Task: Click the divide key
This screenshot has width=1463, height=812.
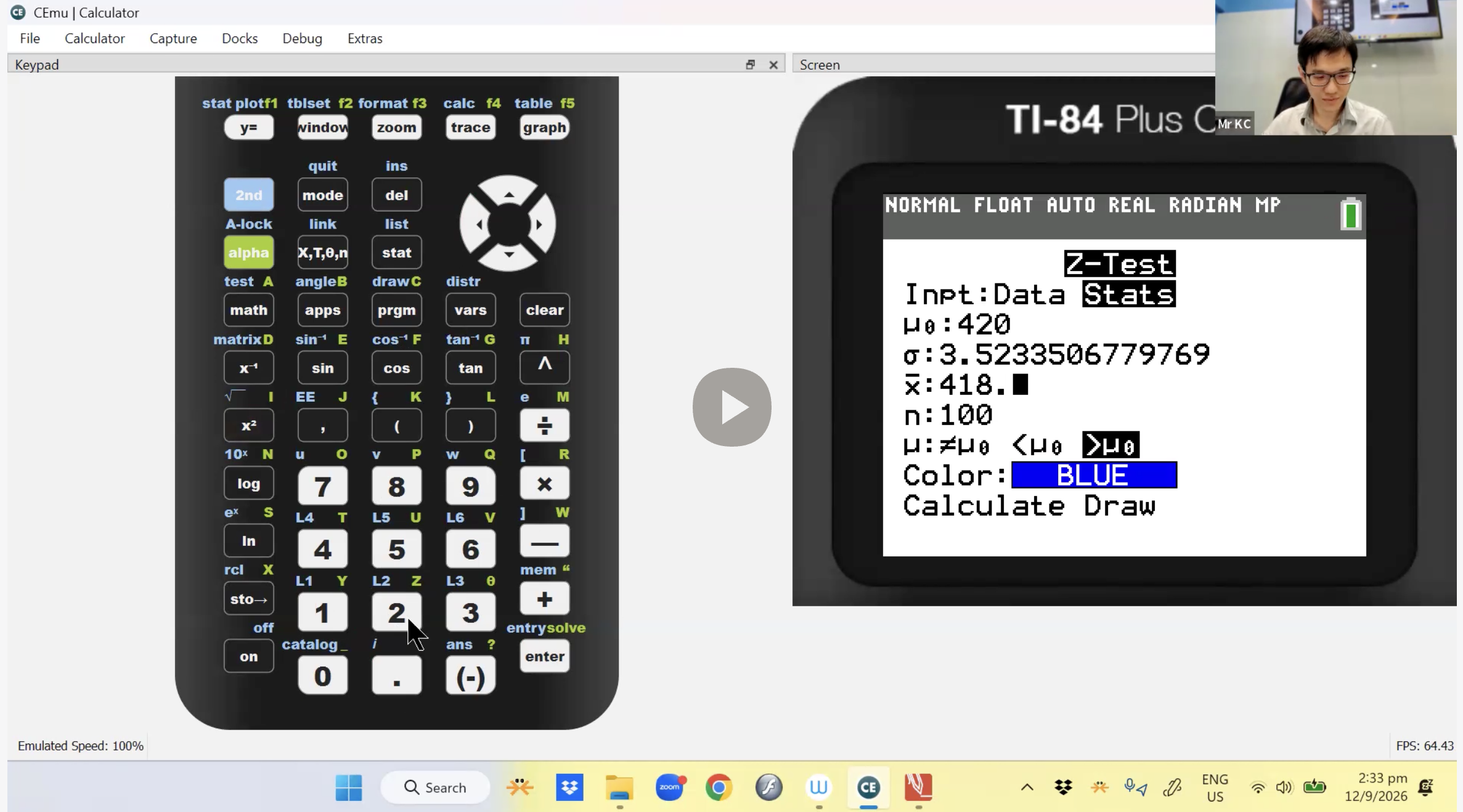Action: [x=544, y=426]
